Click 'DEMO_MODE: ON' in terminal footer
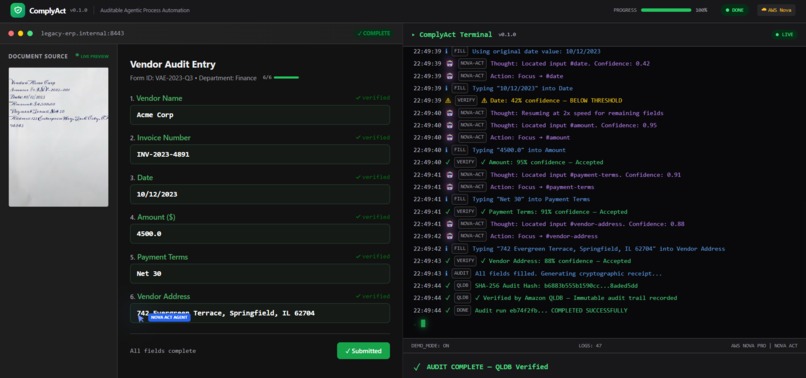This screenshot has height=378, width=806. (430, 346)
